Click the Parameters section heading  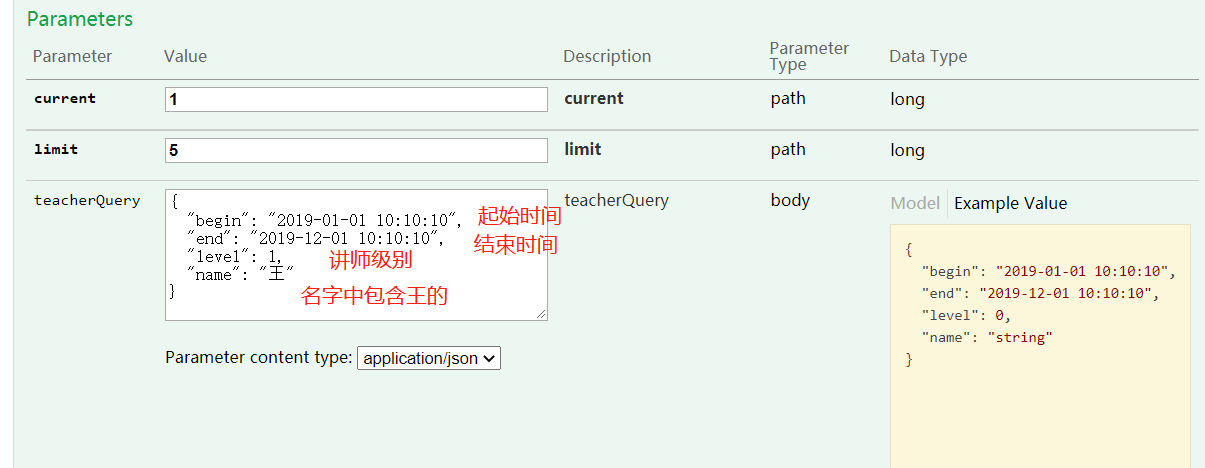pos(80,19)
